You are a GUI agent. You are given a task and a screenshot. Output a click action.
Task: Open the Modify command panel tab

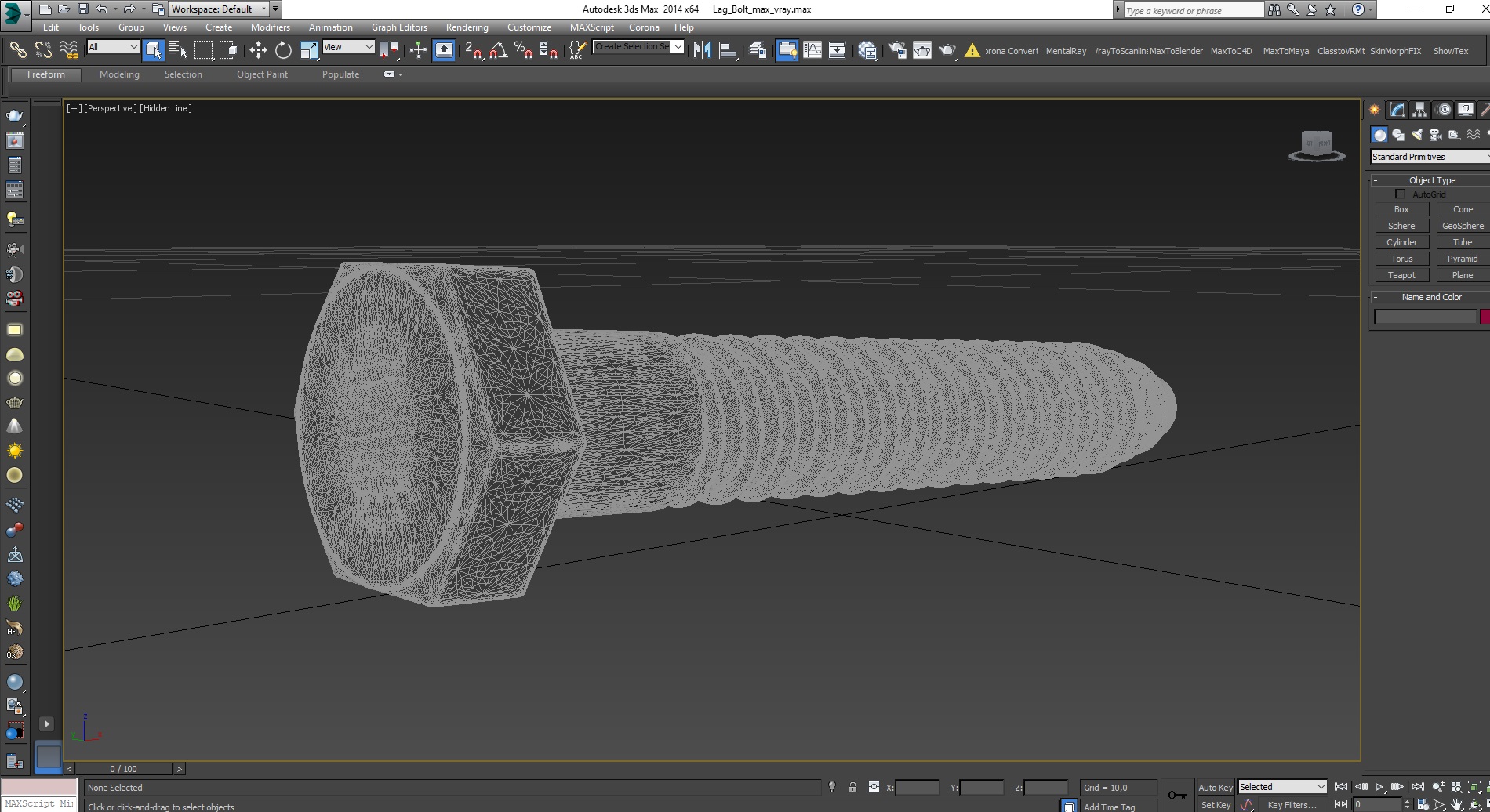click(x=1397, y=110)
